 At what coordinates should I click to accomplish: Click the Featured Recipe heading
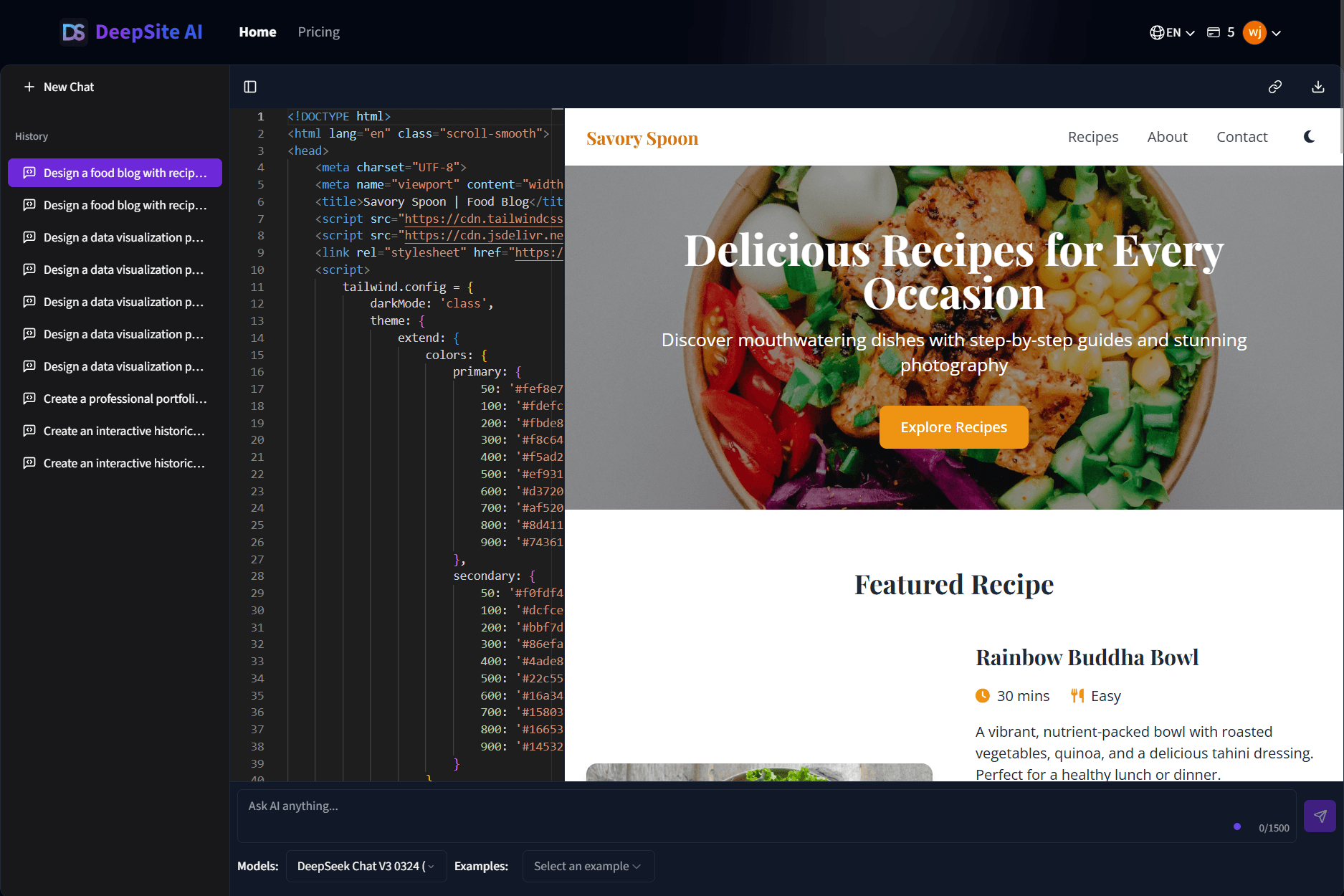[953, 585]
